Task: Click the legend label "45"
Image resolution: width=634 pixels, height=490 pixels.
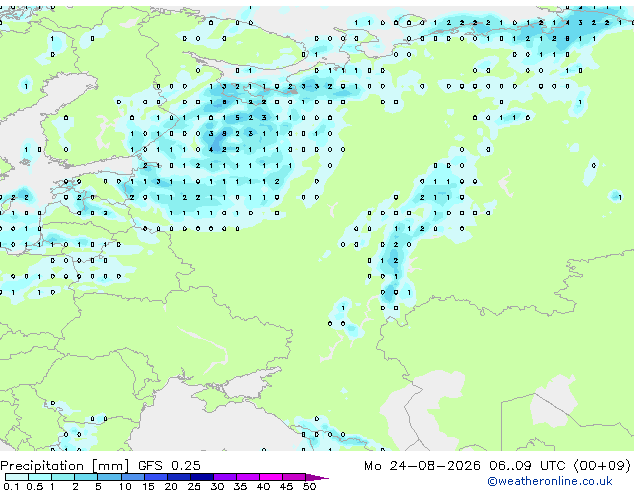Action: pos(287,486)
